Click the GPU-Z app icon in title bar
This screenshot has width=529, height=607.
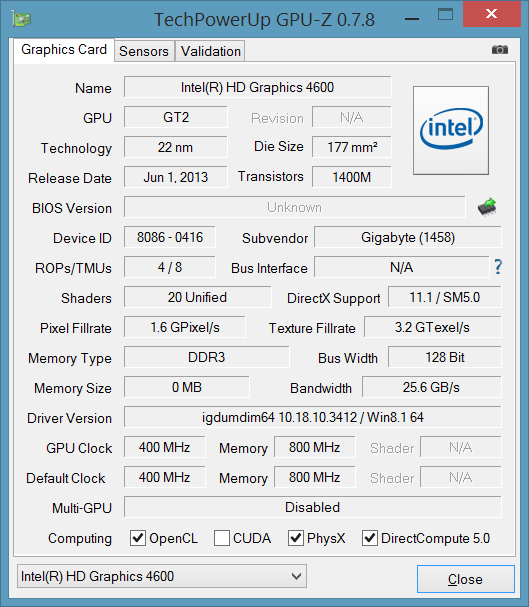[x=21, y=19]
